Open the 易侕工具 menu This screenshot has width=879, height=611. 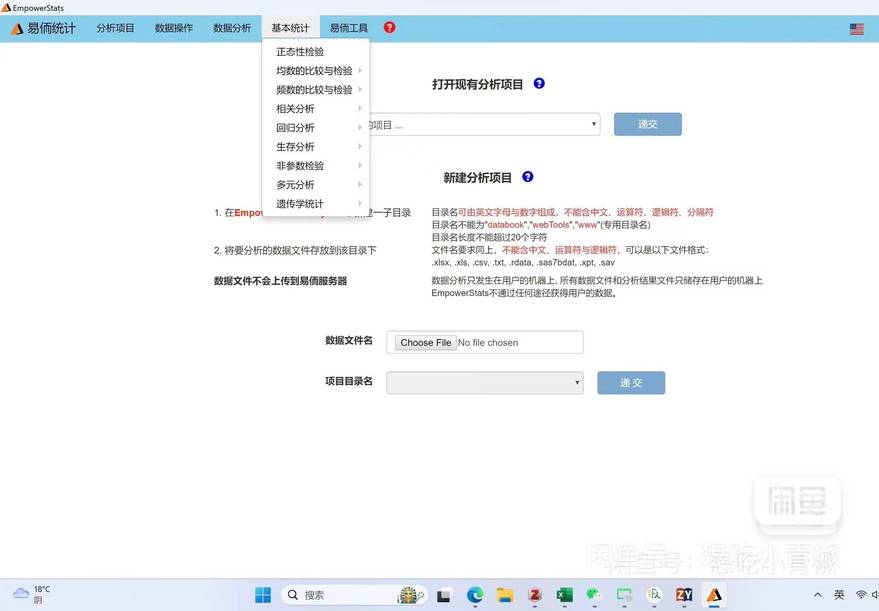(x=349, y=28)
